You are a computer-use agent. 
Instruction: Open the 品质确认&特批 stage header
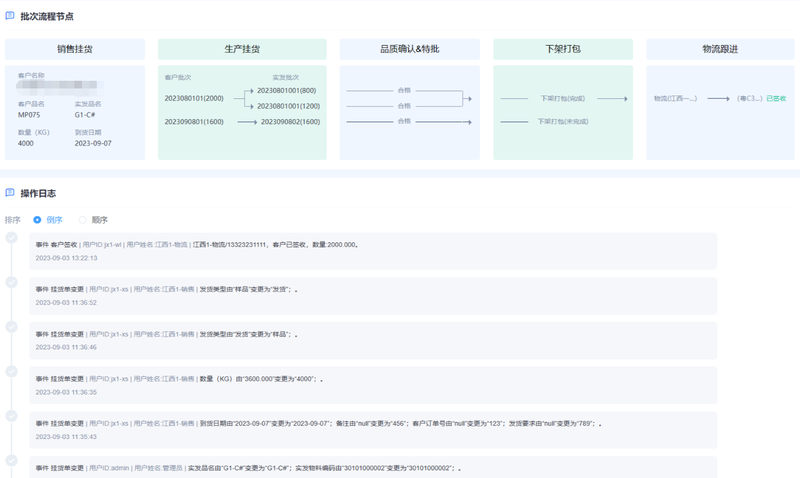pyautogui.click(x=410, y=49)
